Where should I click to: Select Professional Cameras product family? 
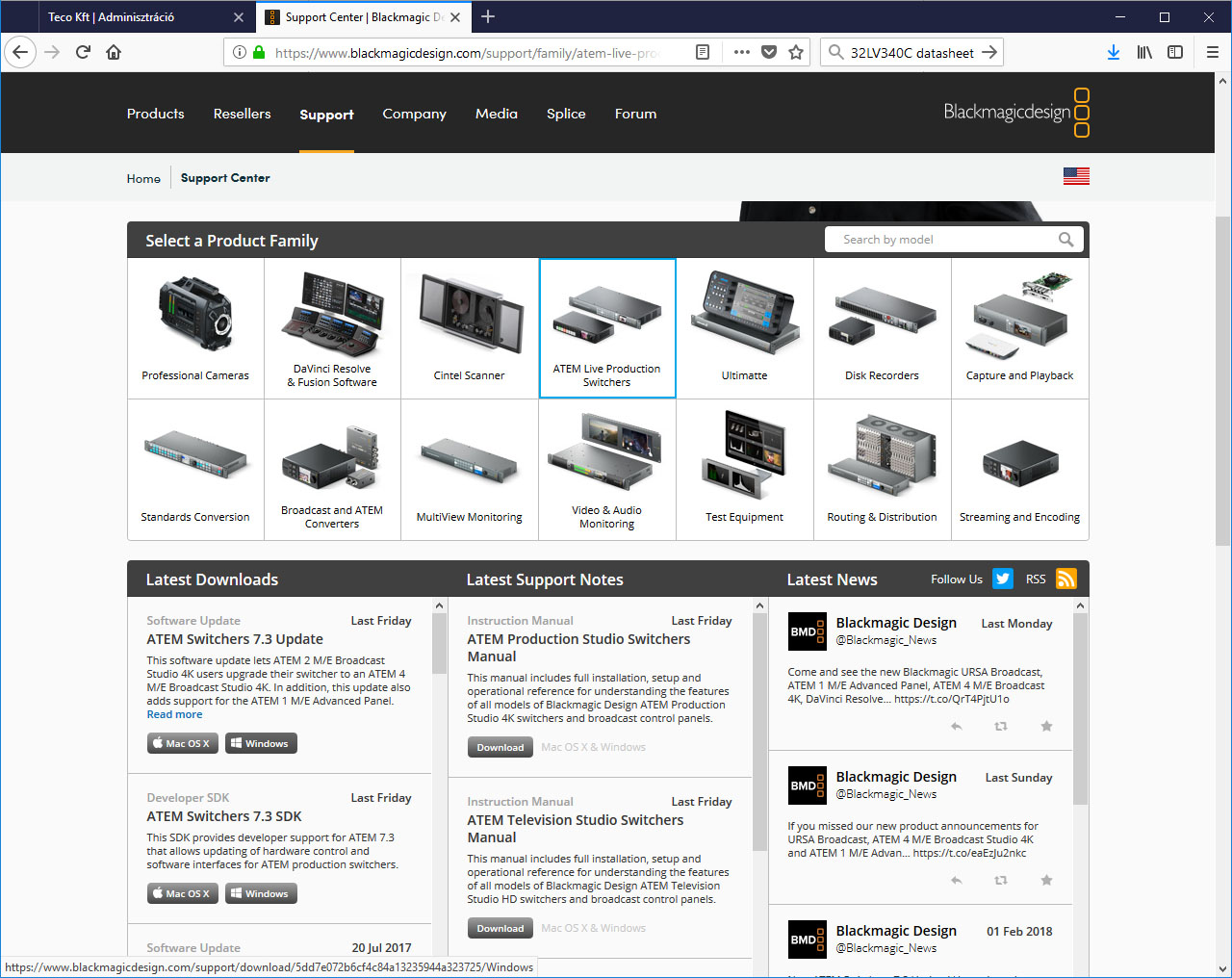click(195, 328)
